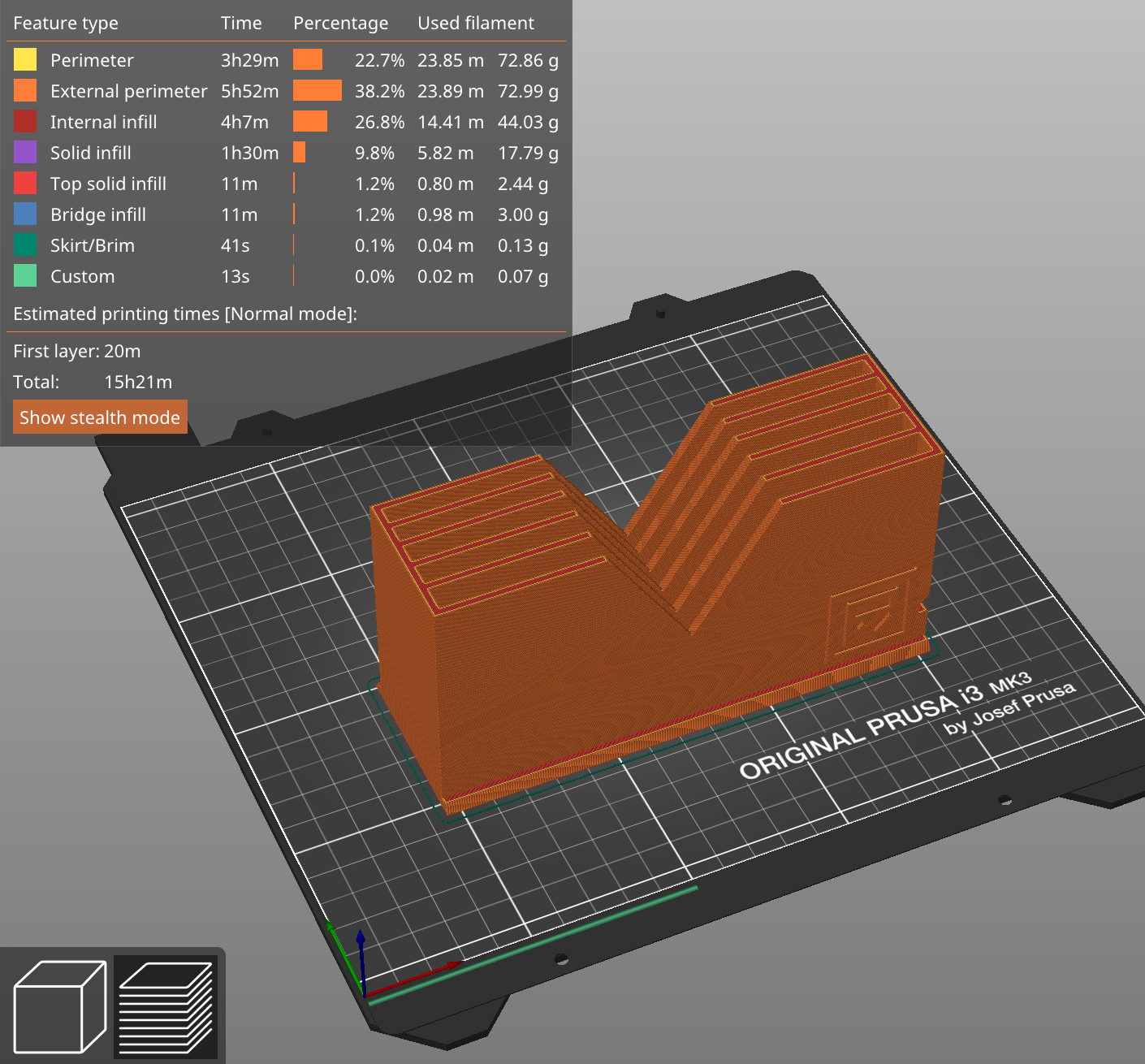This screenshot has height=1064, width=1145.
Task: Toggle Top solid infill red swatch
Action: [25, 183]
